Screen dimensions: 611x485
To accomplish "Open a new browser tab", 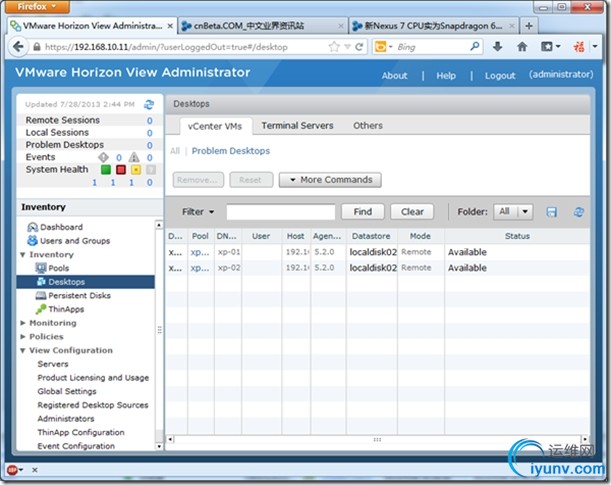I will click(x=529, y=26).
